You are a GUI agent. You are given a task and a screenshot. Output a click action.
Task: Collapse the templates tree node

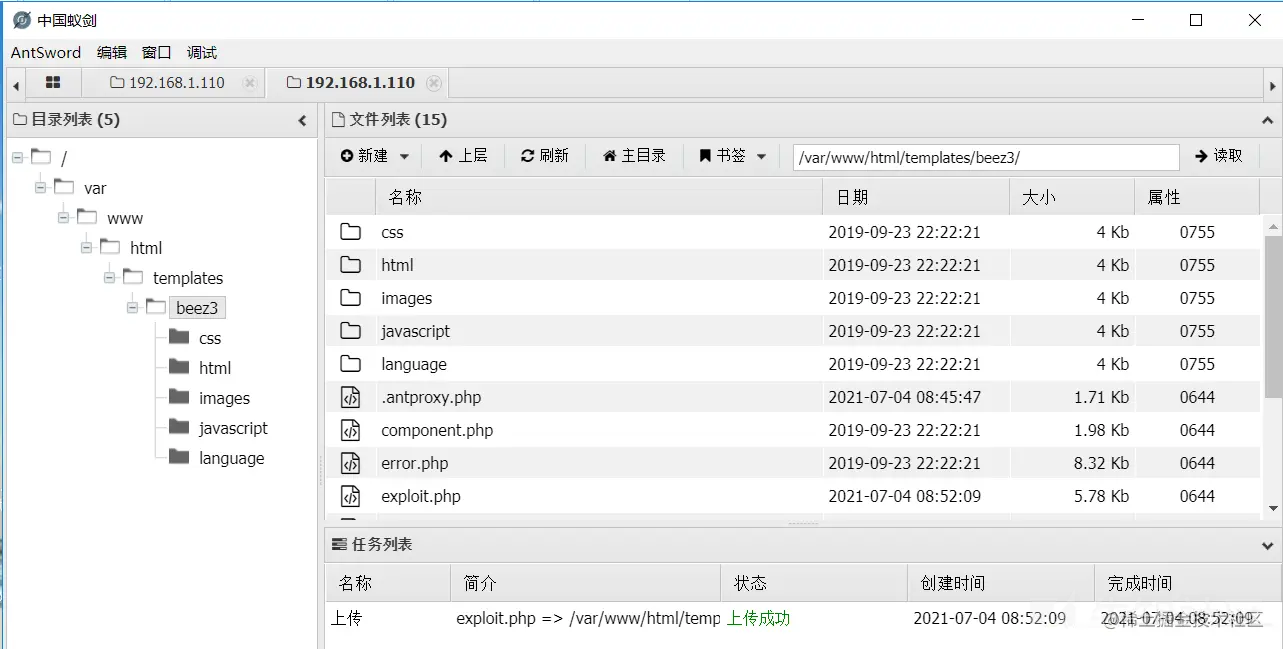point(109,277)
